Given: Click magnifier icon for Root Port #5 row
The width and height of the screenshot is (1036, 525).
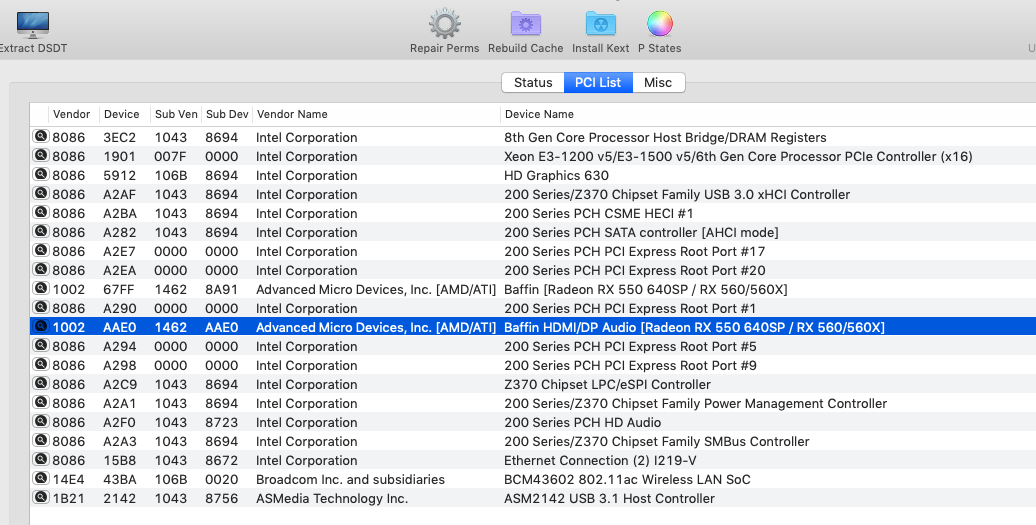Looking at the screenshot, I should [x=41, y=345].
